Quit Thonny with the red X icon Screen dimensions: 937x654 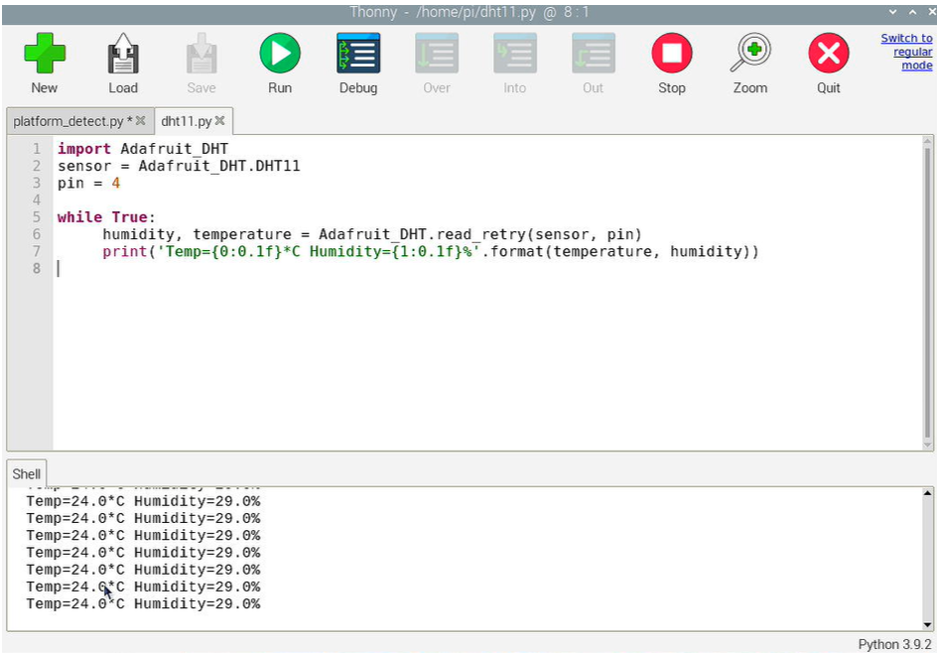click(x=829, y=53)
